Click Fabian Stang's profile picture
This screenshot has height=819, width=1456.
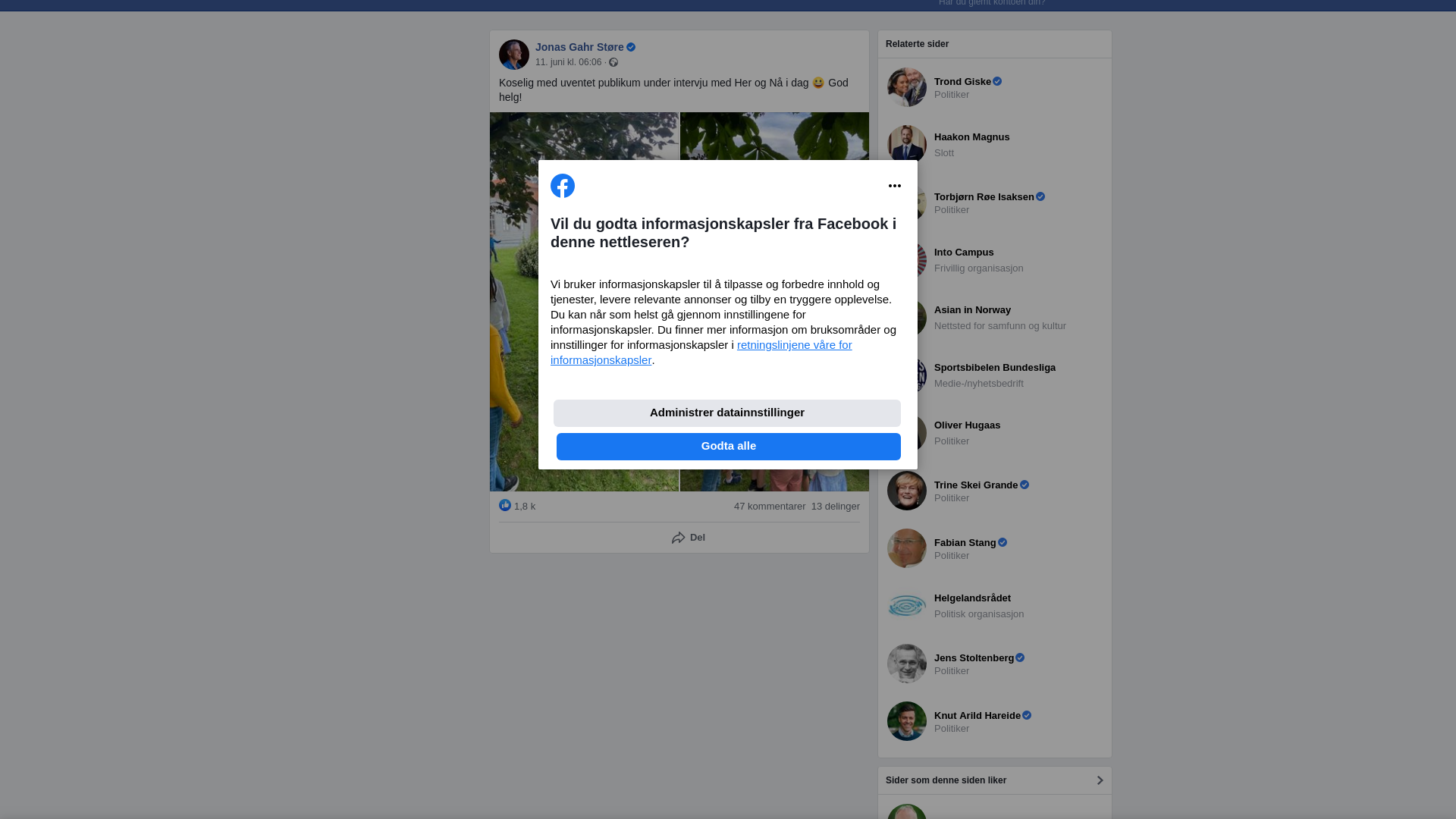point(907,548)
